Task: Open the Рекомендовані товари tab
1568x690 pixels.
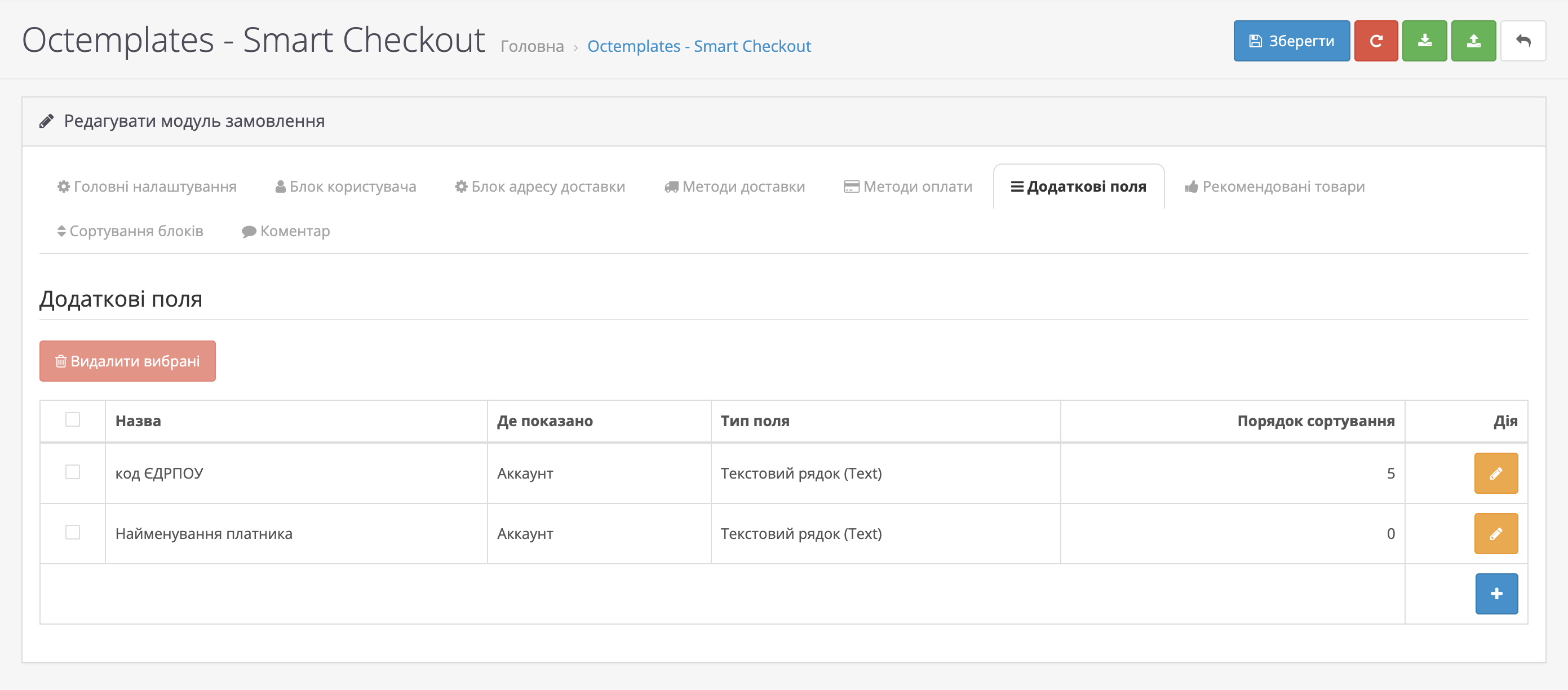Action: tap(1274, 187)
